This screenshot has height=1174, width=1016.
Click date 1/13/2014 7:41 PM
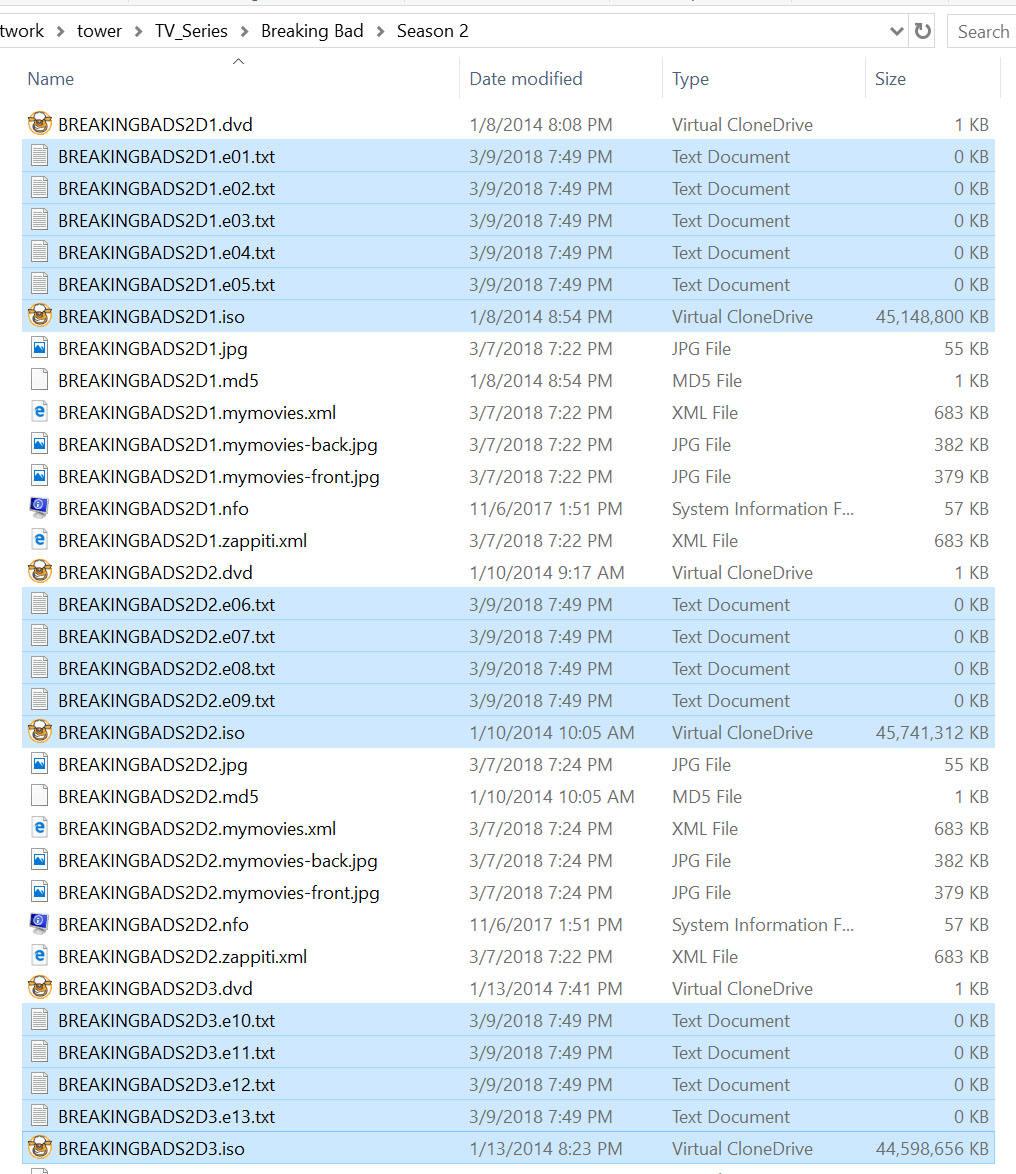point(546,988)
